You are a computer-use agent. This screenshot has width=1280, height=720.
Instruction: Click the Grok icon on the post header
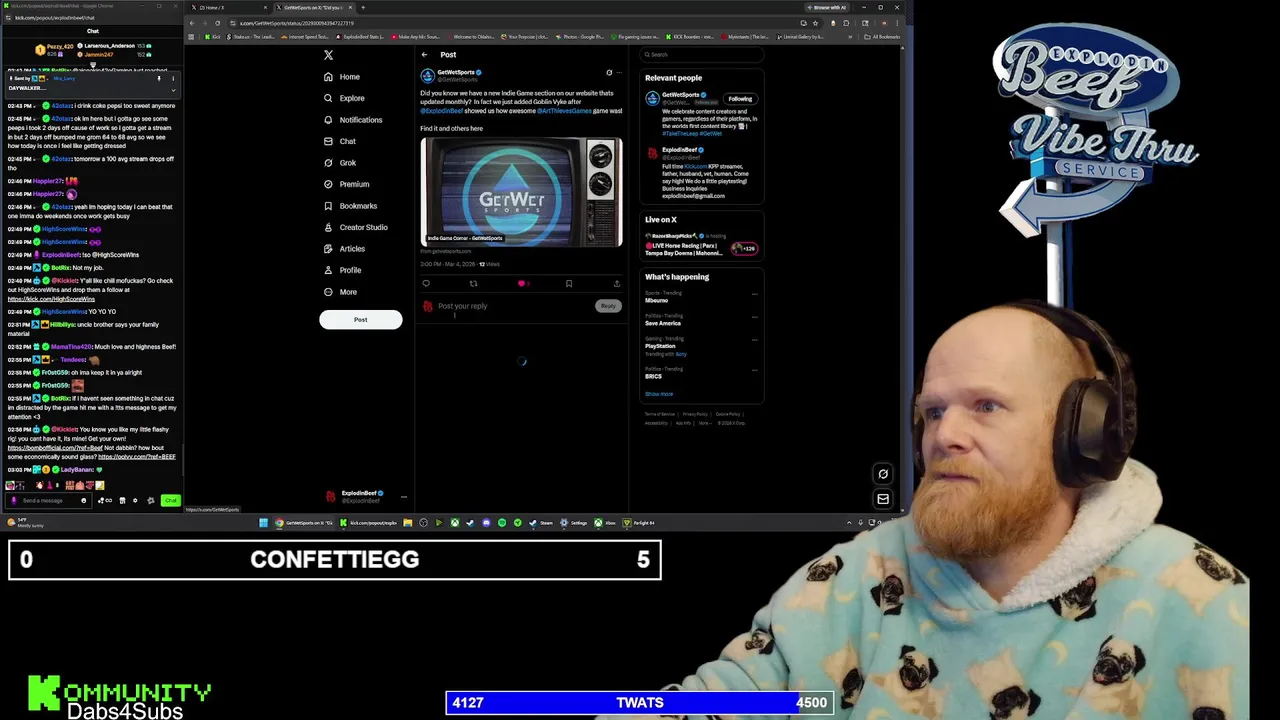[x=609, y=73]
